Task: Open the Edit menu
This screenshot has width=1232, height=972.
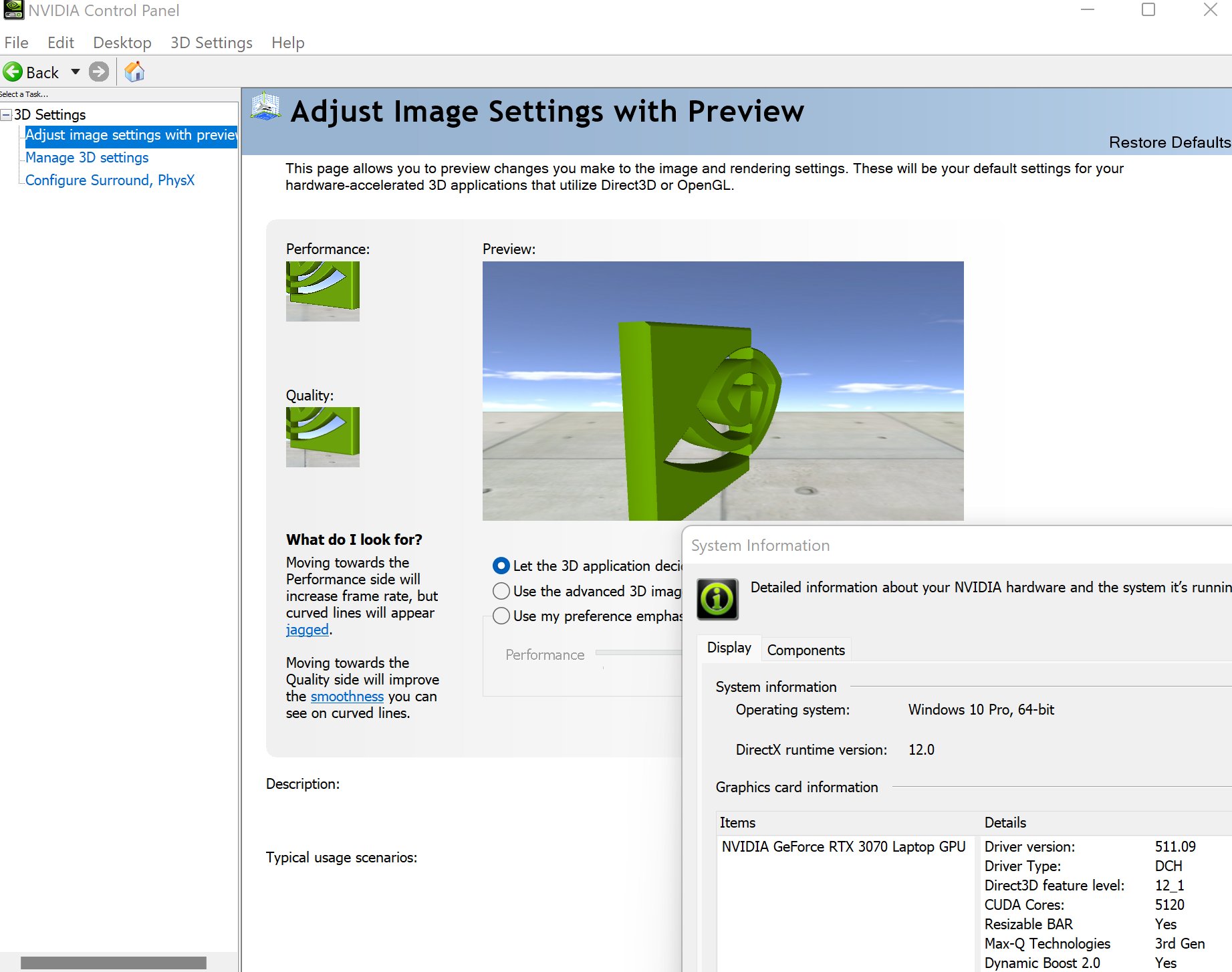Action: pos(60,43)
